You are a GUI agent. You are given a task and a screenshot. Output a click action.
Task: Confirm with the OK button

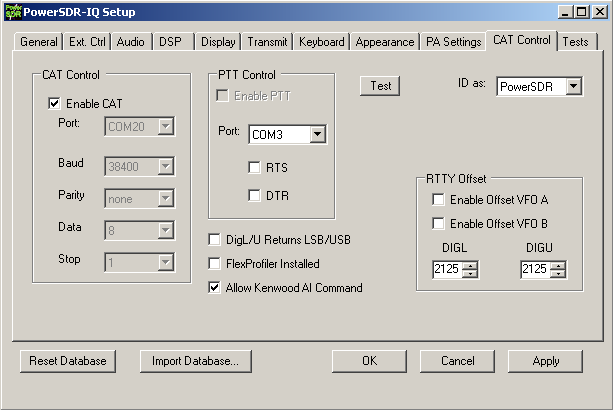tap(369, 361)
